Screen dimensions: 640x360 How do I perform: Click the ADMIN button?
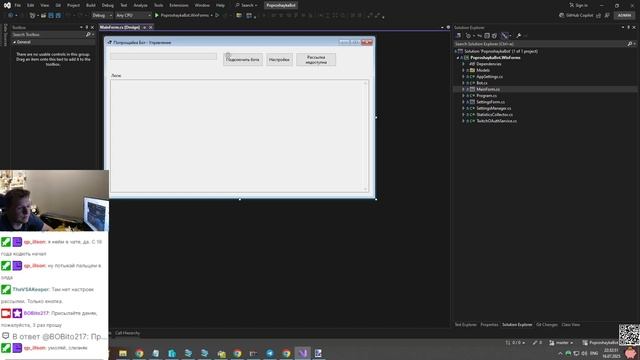(624, 16)
